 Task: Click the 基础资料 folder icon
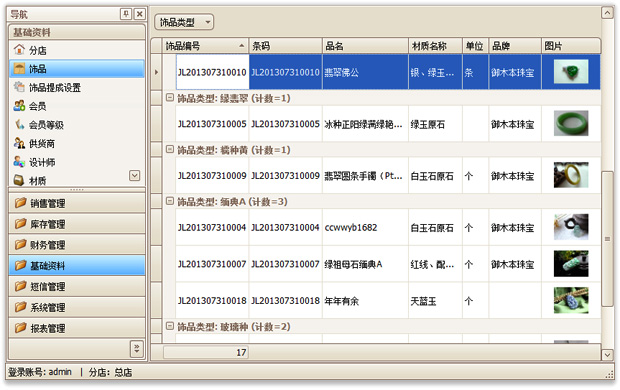coord(21,265)
